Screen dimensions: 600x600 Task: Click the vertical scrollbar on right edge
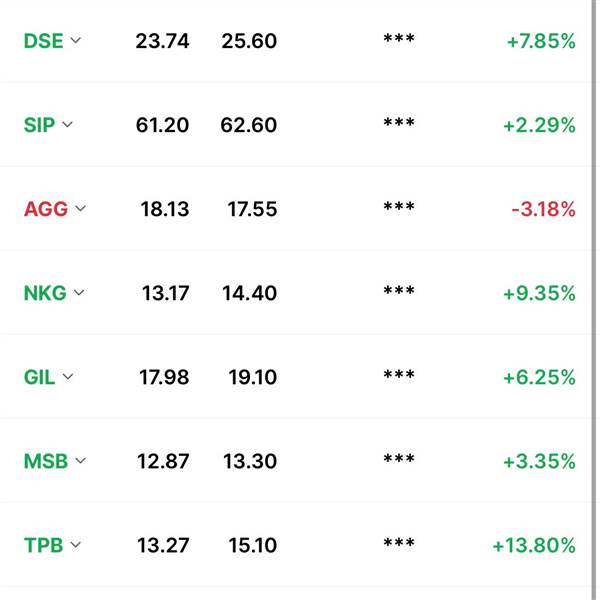coord(594,300)
